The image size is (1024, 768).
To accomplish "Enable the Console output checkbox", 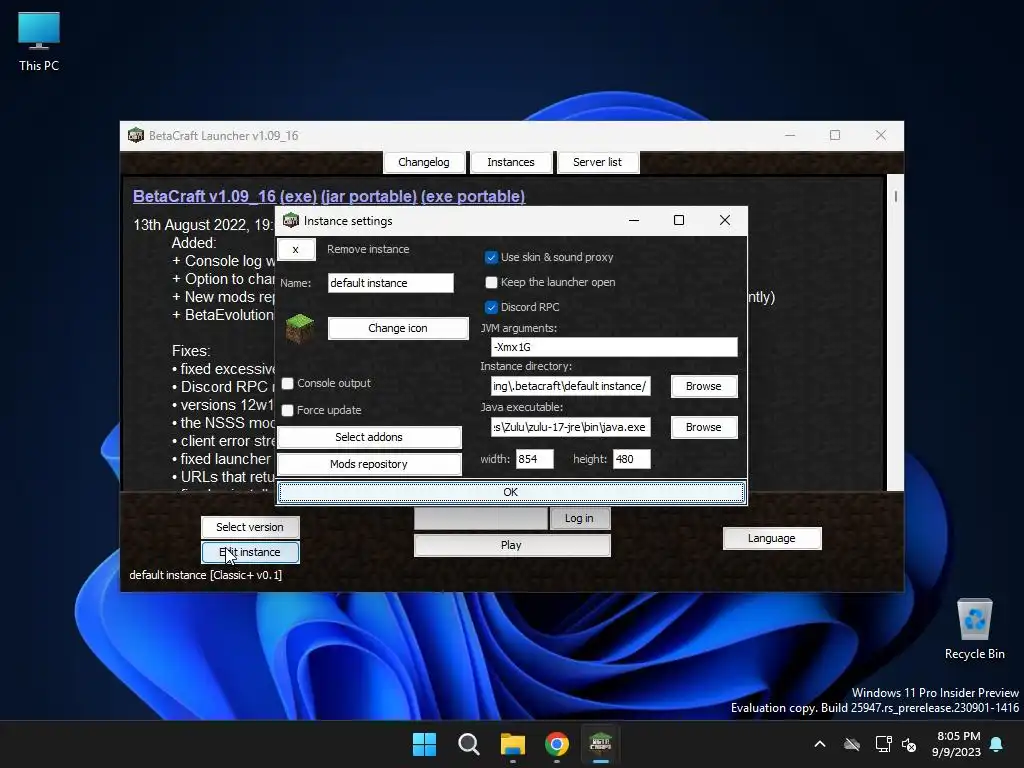I will (x=287, y=383).
